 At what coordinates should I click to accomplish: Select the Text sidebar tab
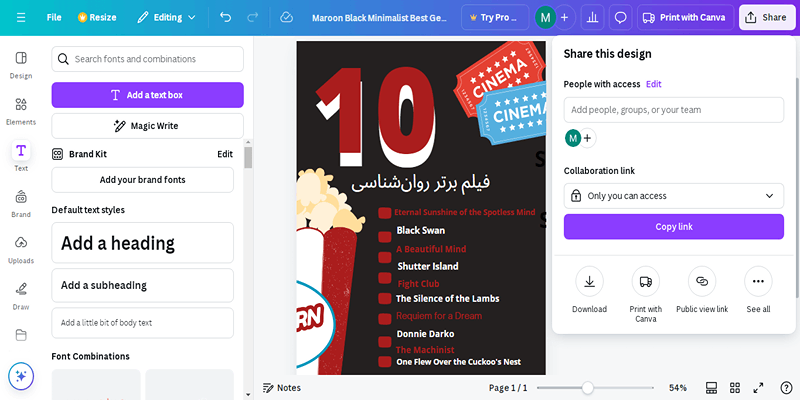21,156
